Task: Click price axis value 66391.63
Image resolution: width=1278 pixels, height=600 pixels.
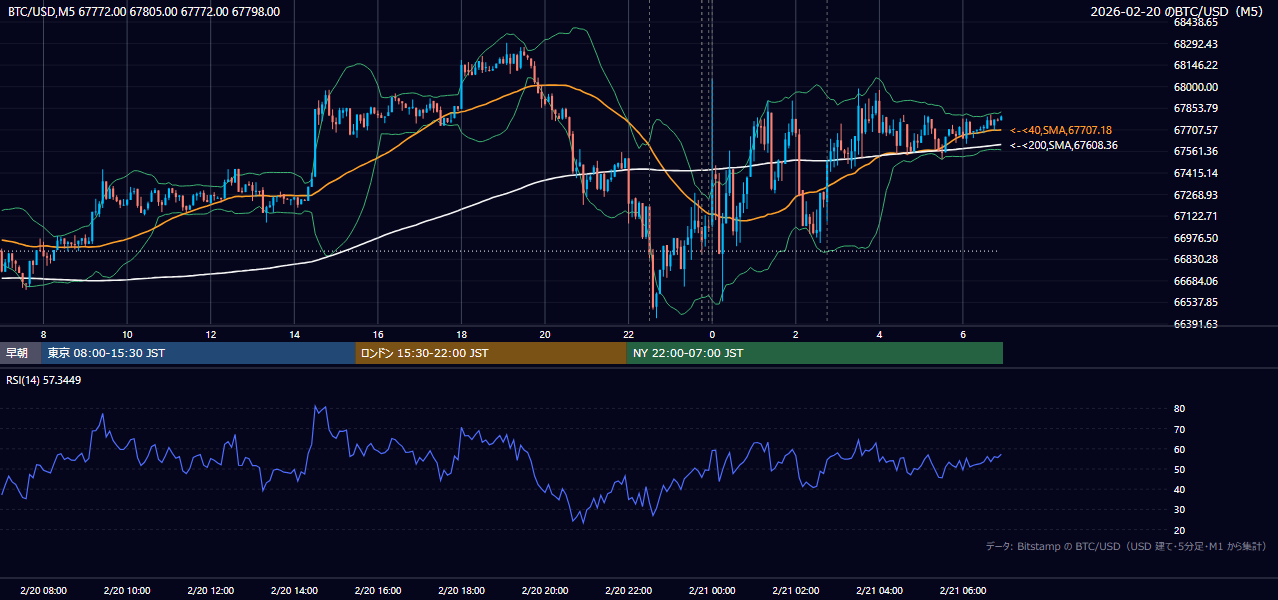Action: [x=1195, y=324]
